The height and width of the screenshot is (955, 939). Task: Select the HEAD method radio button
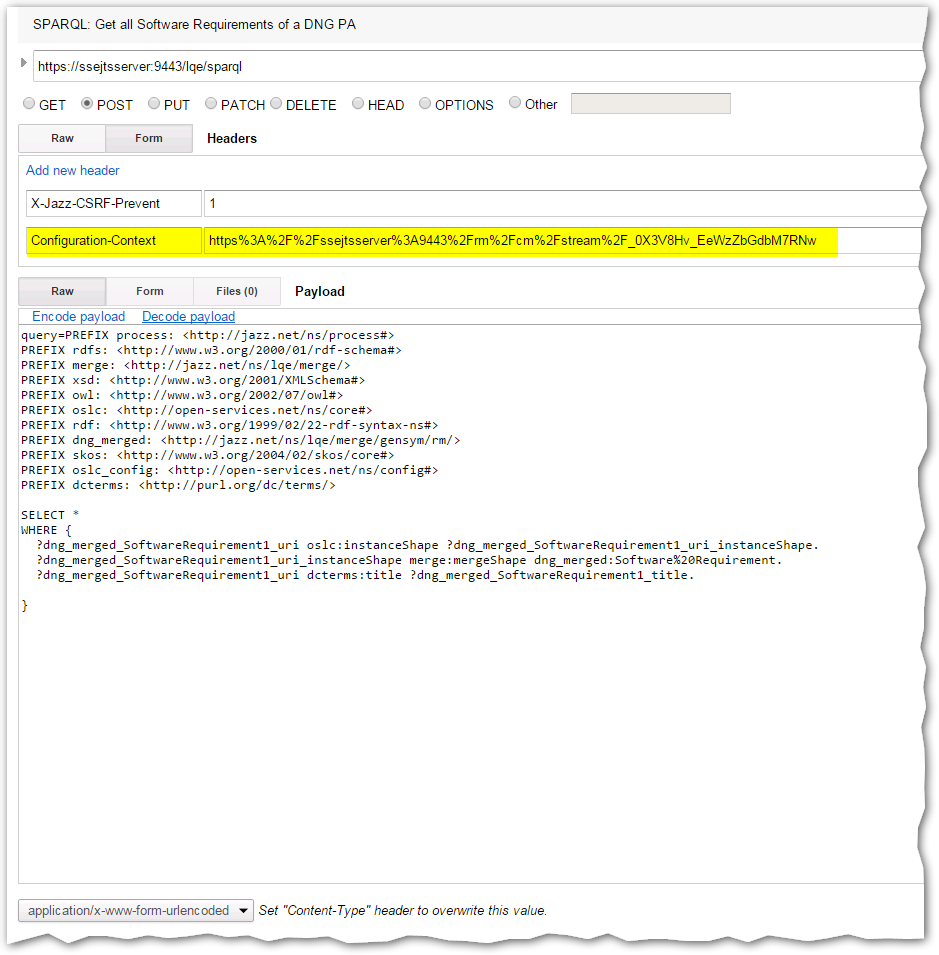coord(358,104)
